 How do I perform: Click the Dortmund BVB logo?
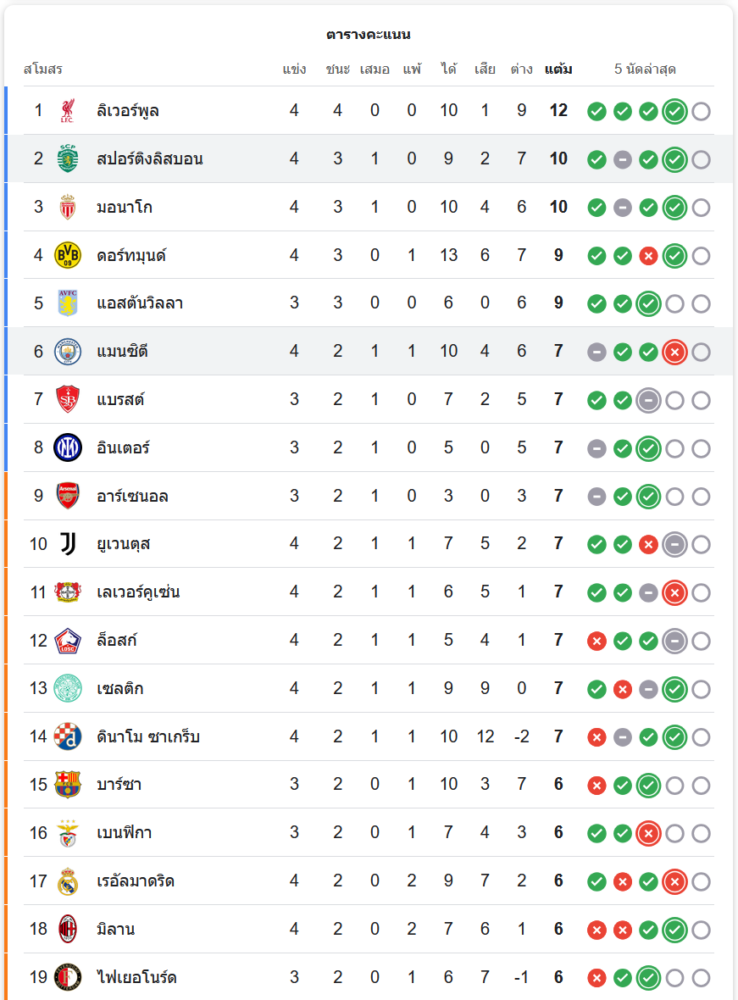coord(67,255)
